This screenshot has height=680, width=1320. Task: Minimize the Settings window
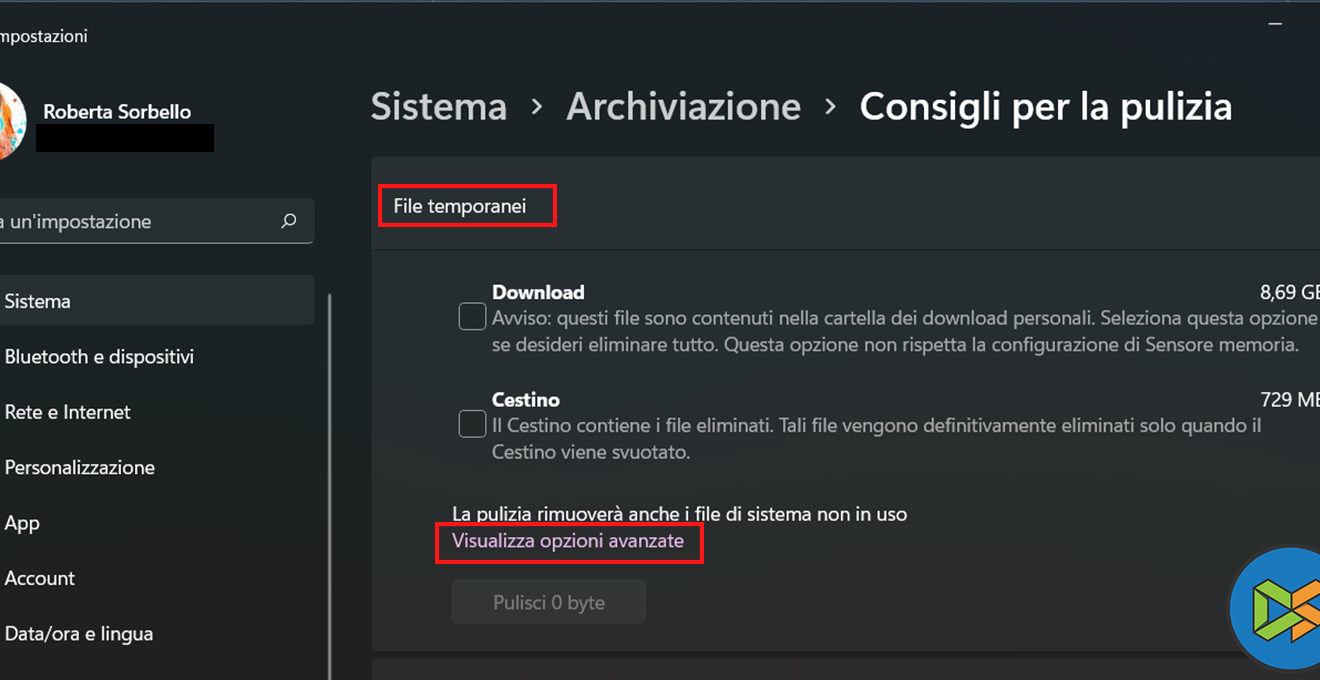[x=1275, y=24]
